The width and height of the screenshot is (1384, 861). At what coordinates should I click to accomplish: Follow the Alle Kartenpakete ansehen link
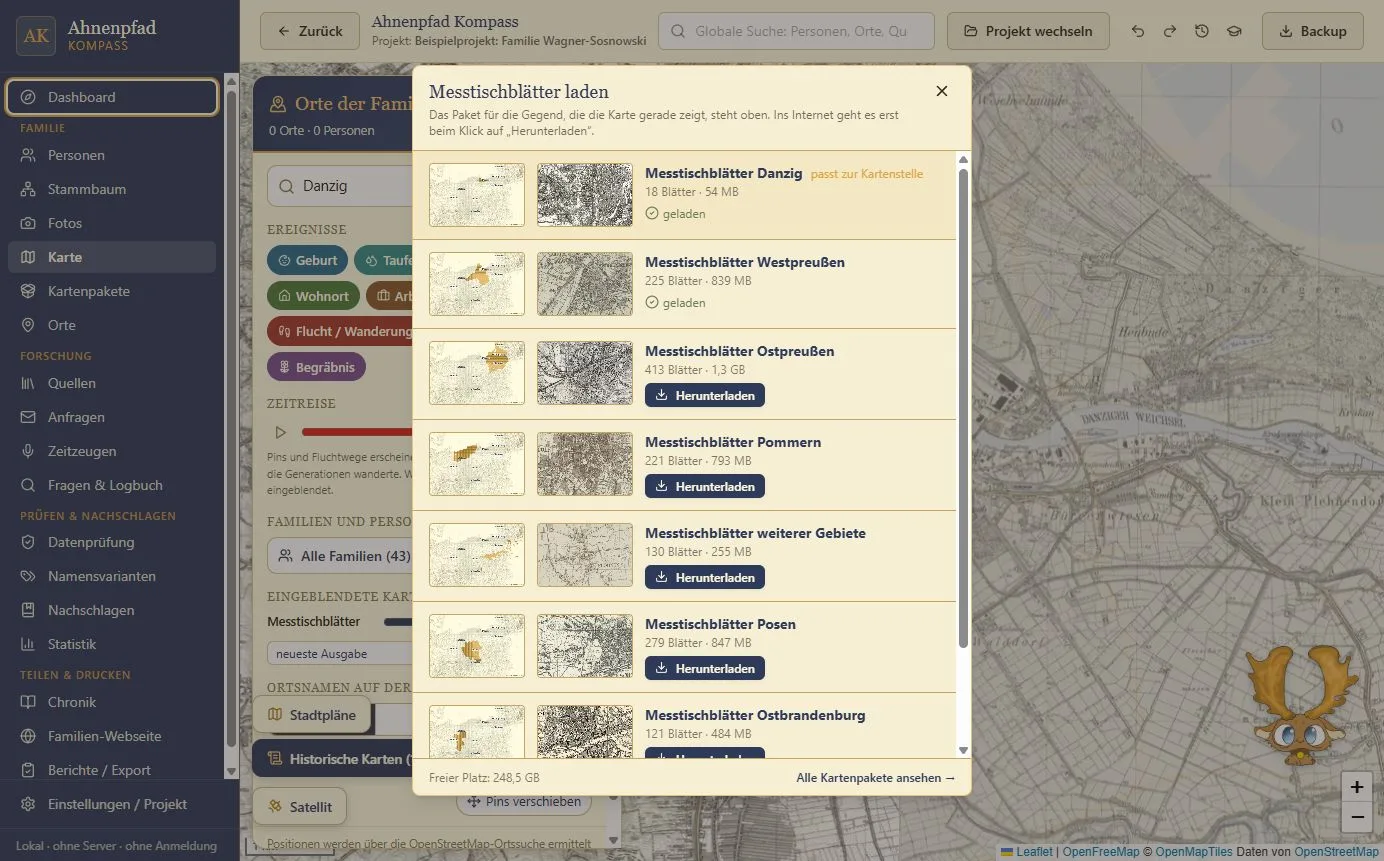coord(876,777)
